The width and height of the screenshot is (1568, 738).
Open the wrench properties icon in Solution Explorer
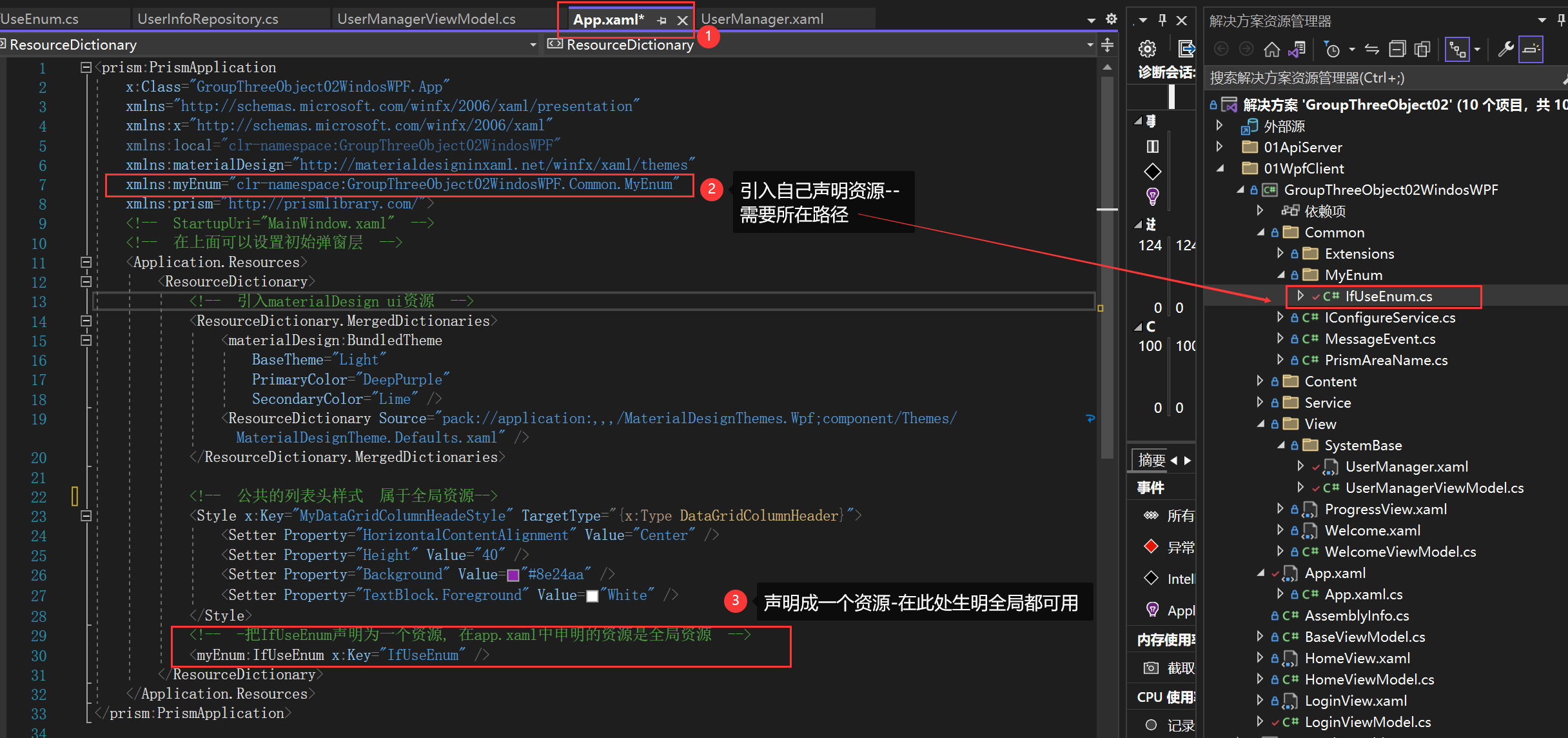click(1505, 50)
